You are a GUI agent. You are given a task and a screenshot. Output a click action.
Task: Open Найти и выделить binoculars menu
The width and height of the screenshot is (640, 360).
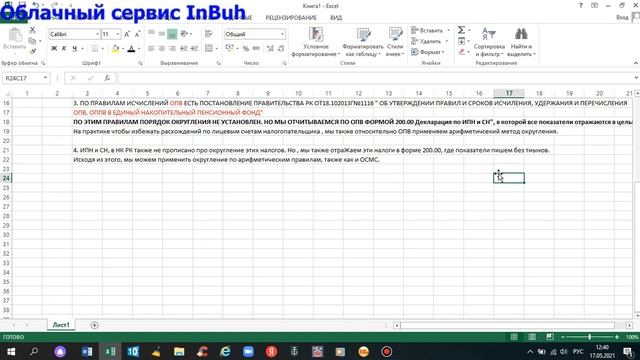click(521, 42)
